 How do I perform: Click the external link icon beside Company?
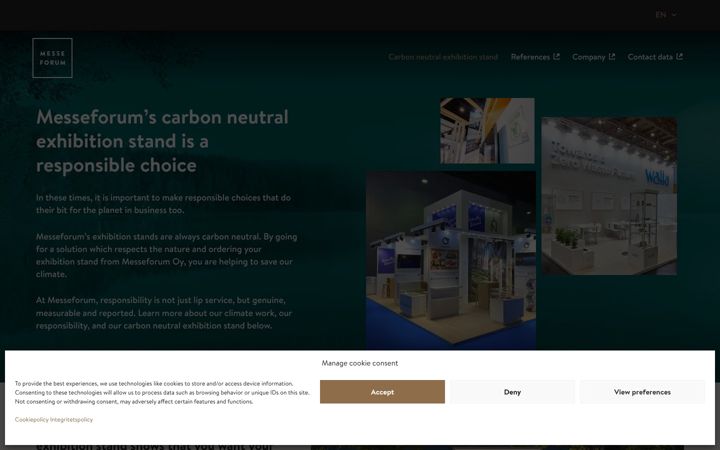(612, 56)
